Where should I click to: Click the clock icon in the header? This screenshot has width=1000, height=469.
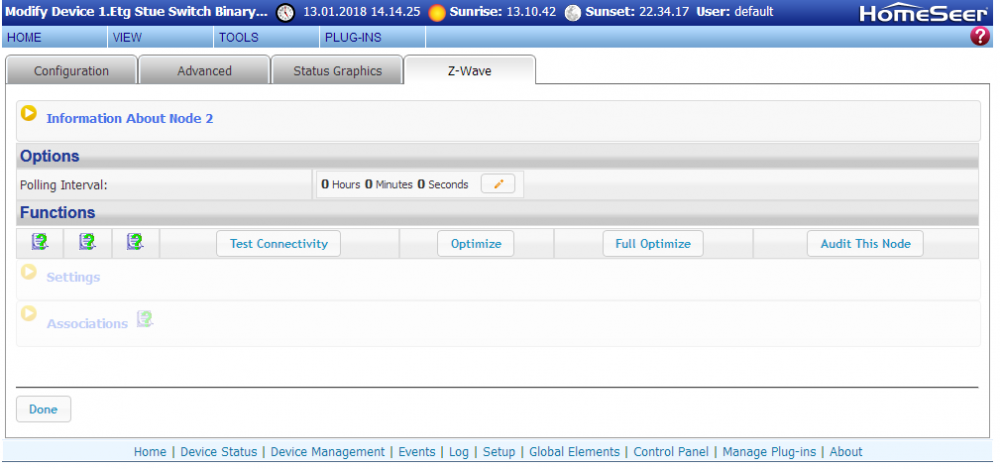pyautogui.click(x=286, y=13)
